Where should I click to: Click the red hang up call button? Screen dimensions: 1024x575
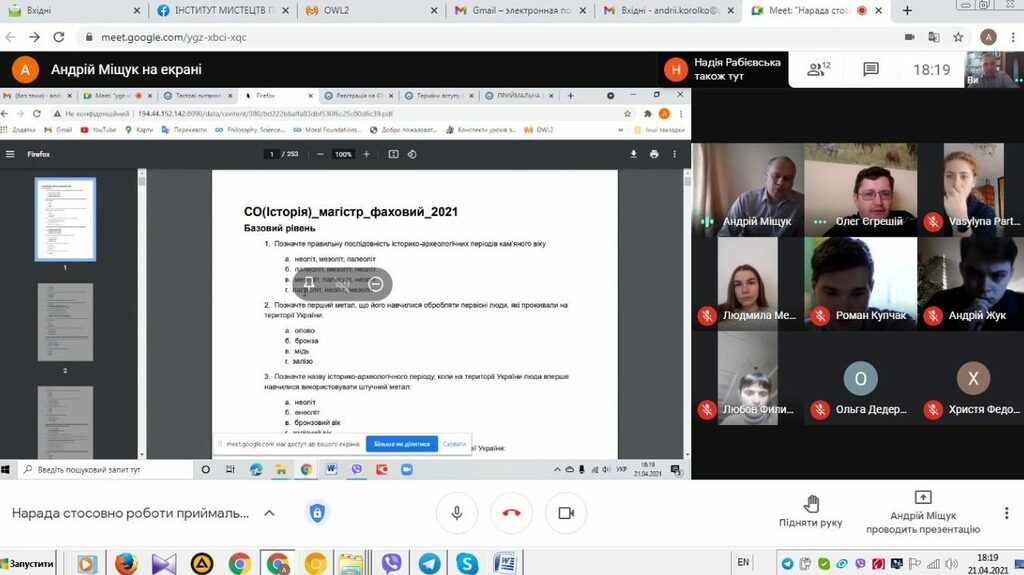coord(511,513)
